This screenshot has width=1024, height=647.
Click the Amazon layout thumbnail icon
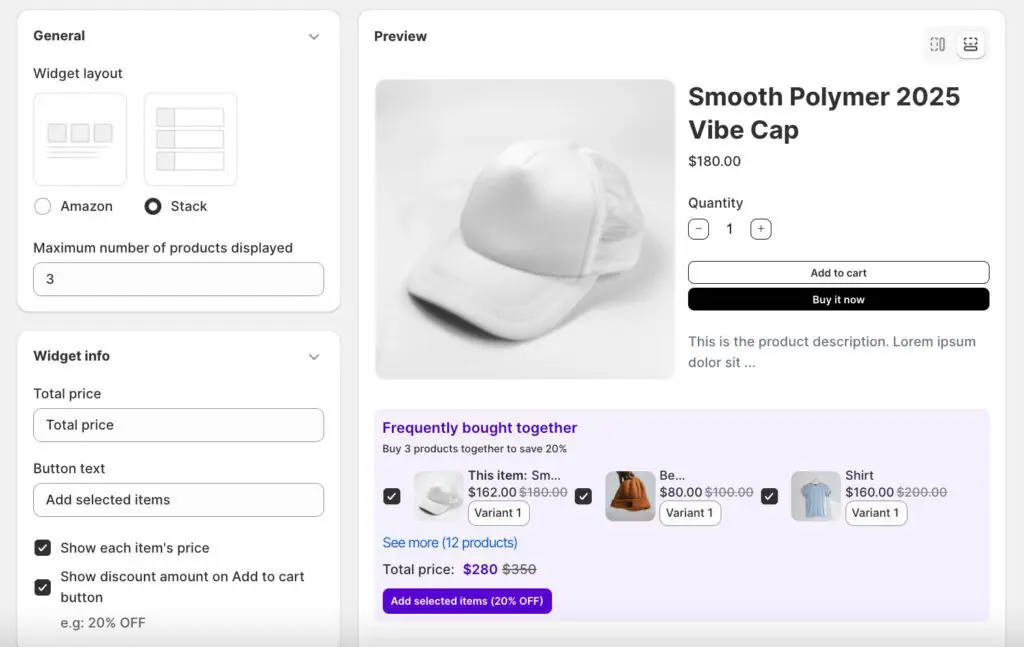pyautogui.click(x=80, y=139)
